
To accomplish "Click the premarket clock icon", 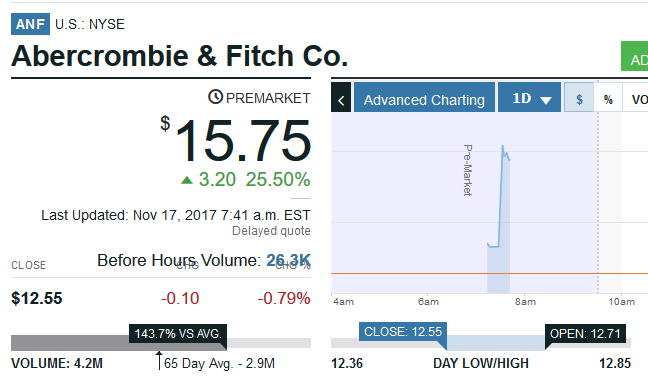I will coord(215,97).
